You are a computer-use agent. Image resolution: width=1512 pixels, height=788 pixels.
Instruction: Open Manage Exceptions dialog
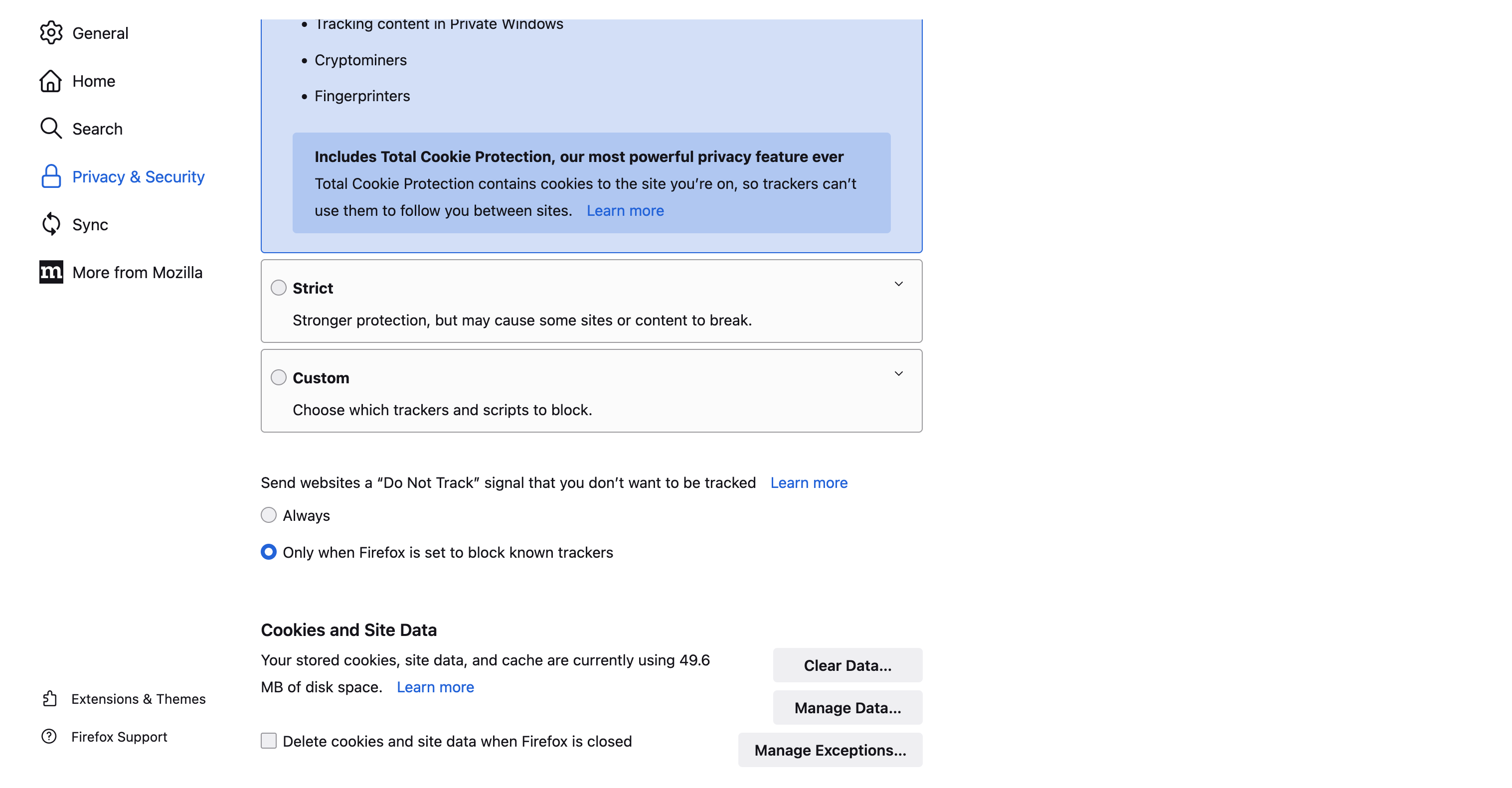click(830, 750)
